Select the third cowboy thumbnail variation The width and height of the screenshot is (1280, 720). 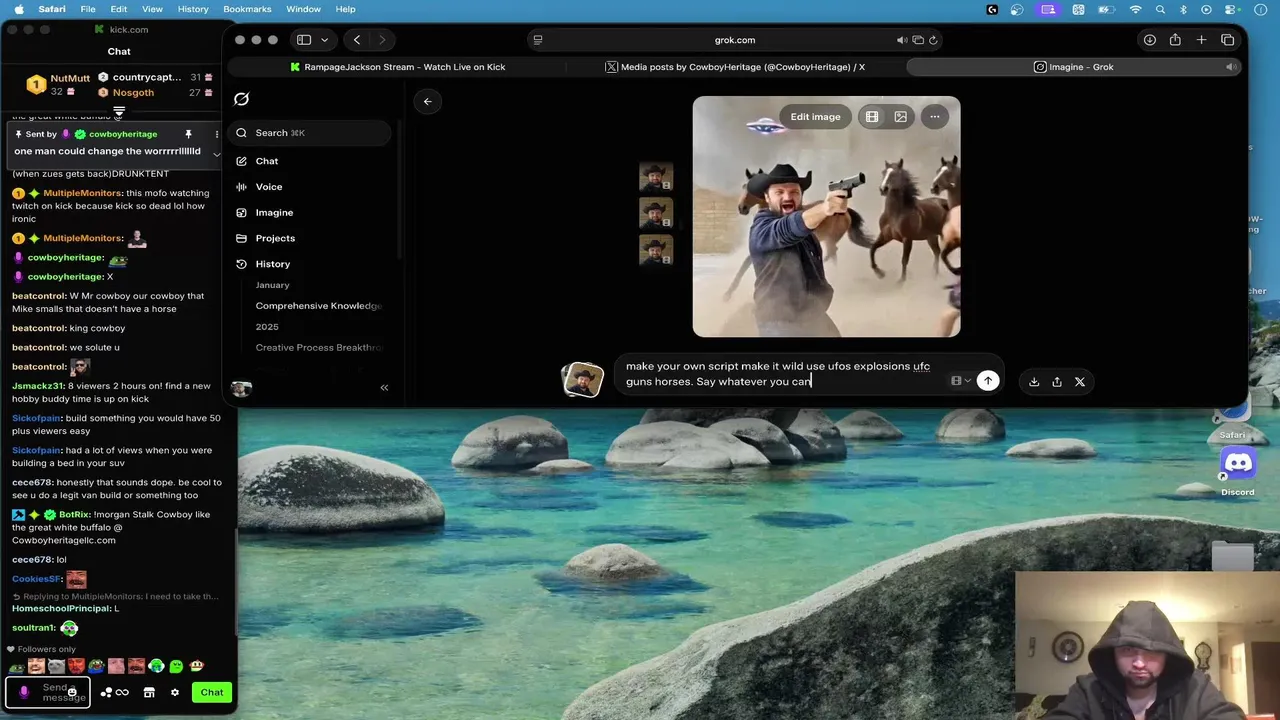click(656, 249)
